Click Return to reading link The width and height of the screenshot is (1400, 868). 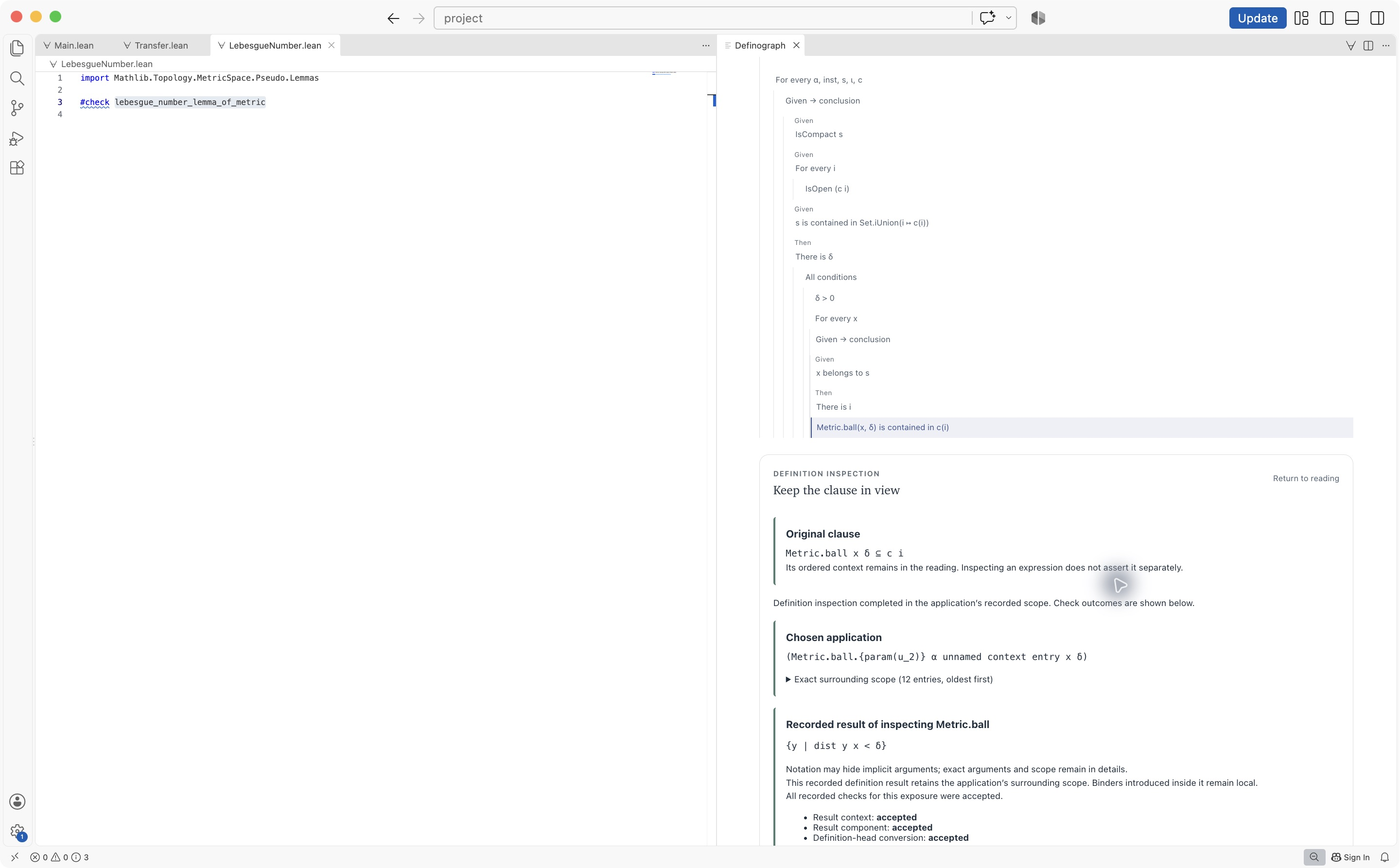pos(1306,478)
